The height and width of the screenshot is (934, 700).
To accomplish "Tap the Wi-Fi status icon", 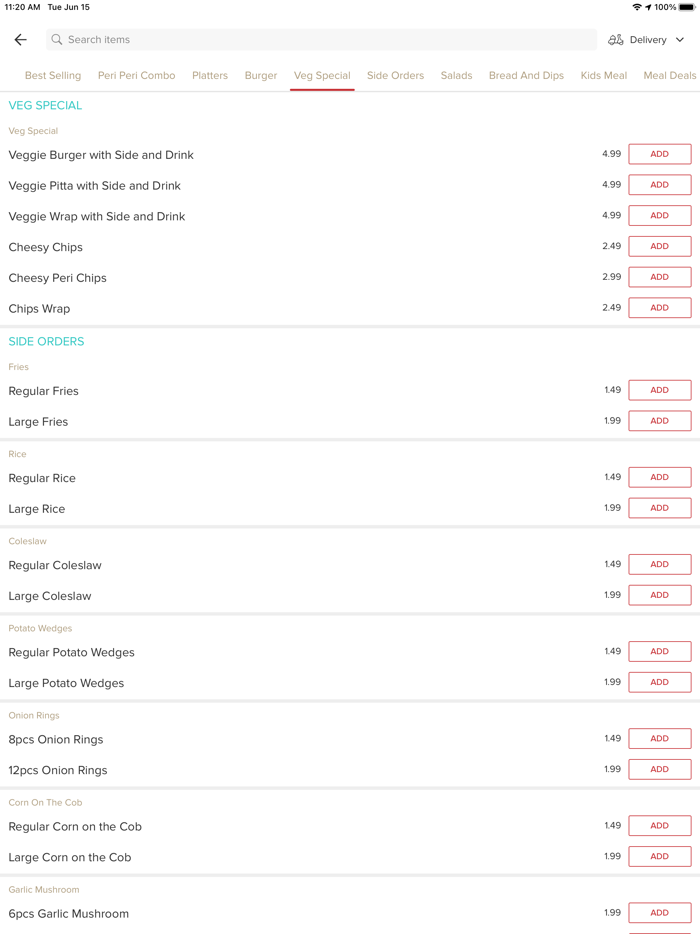I will [637, 7].
